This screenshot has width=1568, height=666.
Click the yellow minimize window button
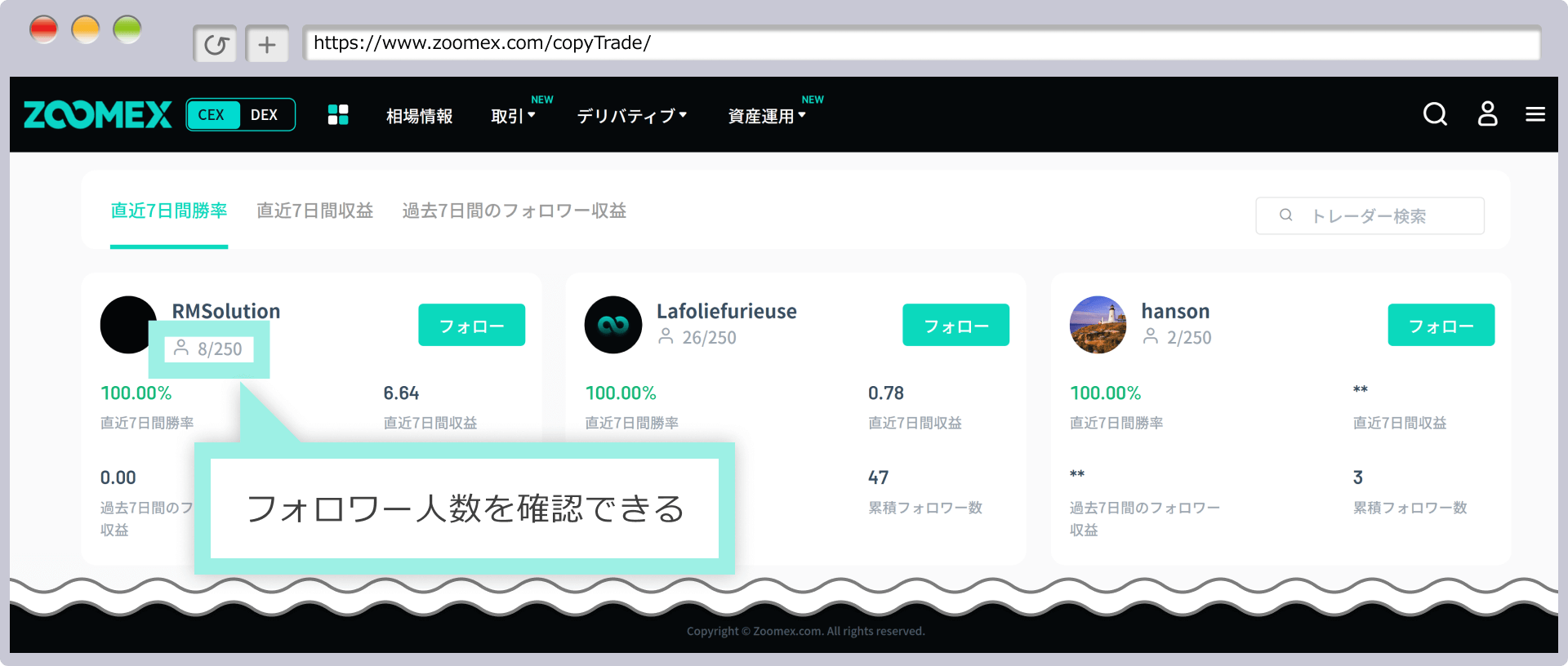point(86,29)
